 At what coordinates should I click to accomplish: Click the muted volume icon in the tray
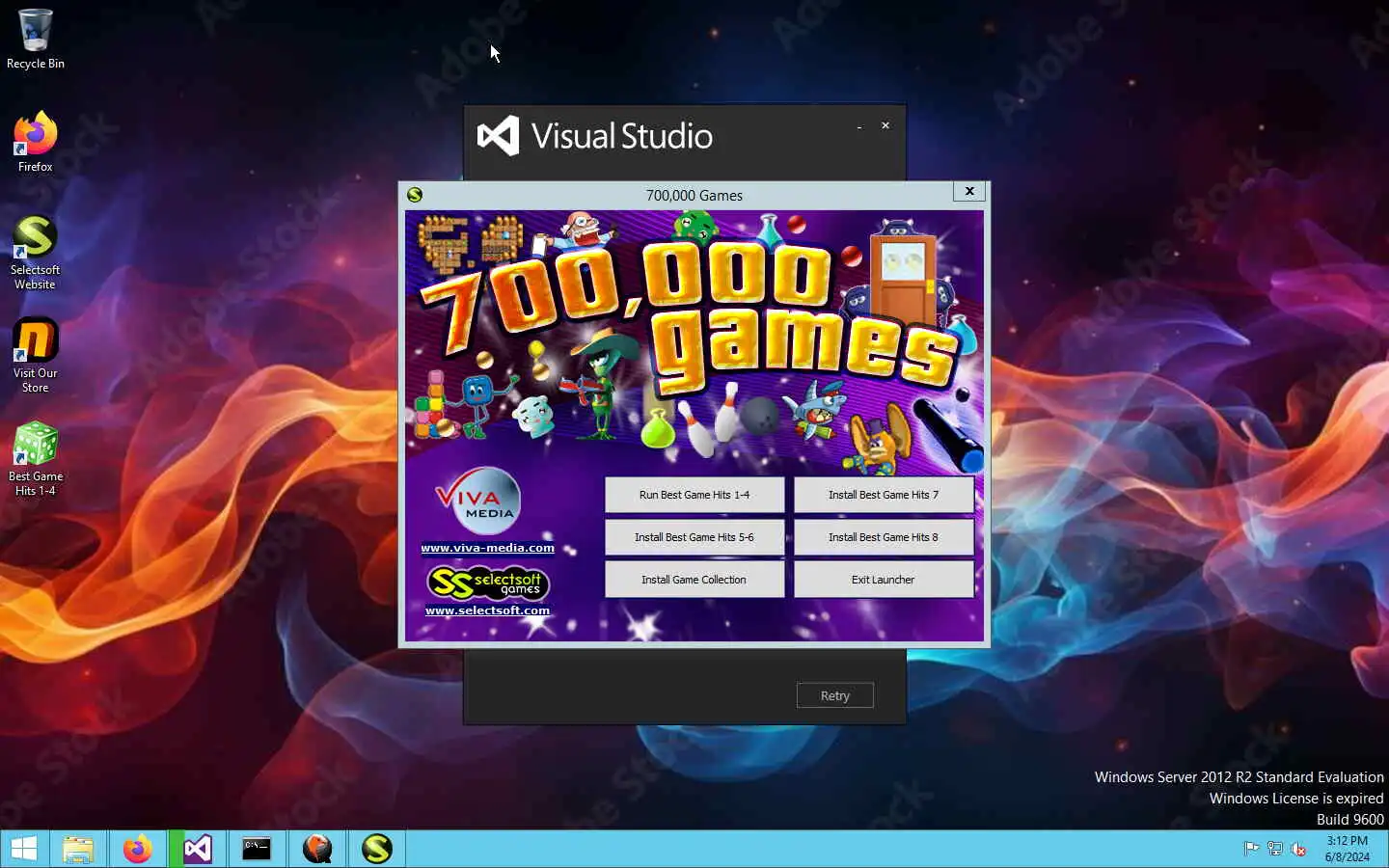coord(1298,849)
